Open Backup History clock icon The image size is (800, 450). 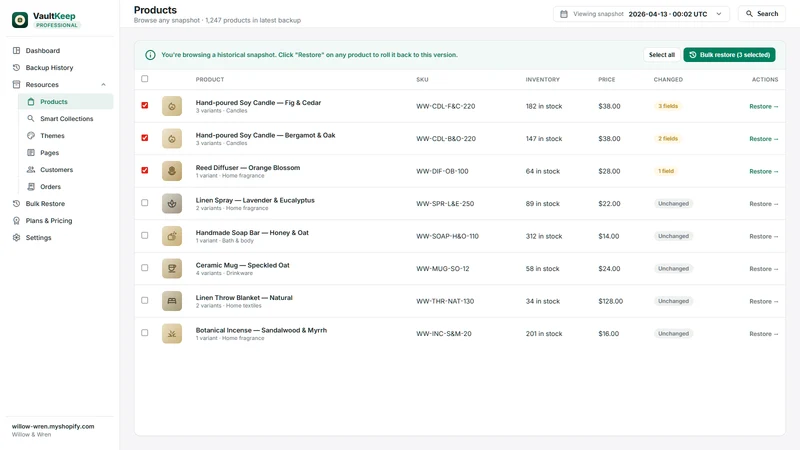pos(16,67)
